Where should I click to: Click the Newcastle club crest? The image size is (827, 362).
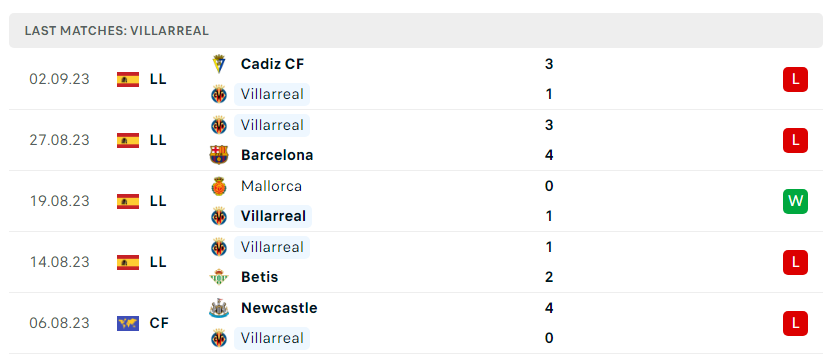point(218,308)
